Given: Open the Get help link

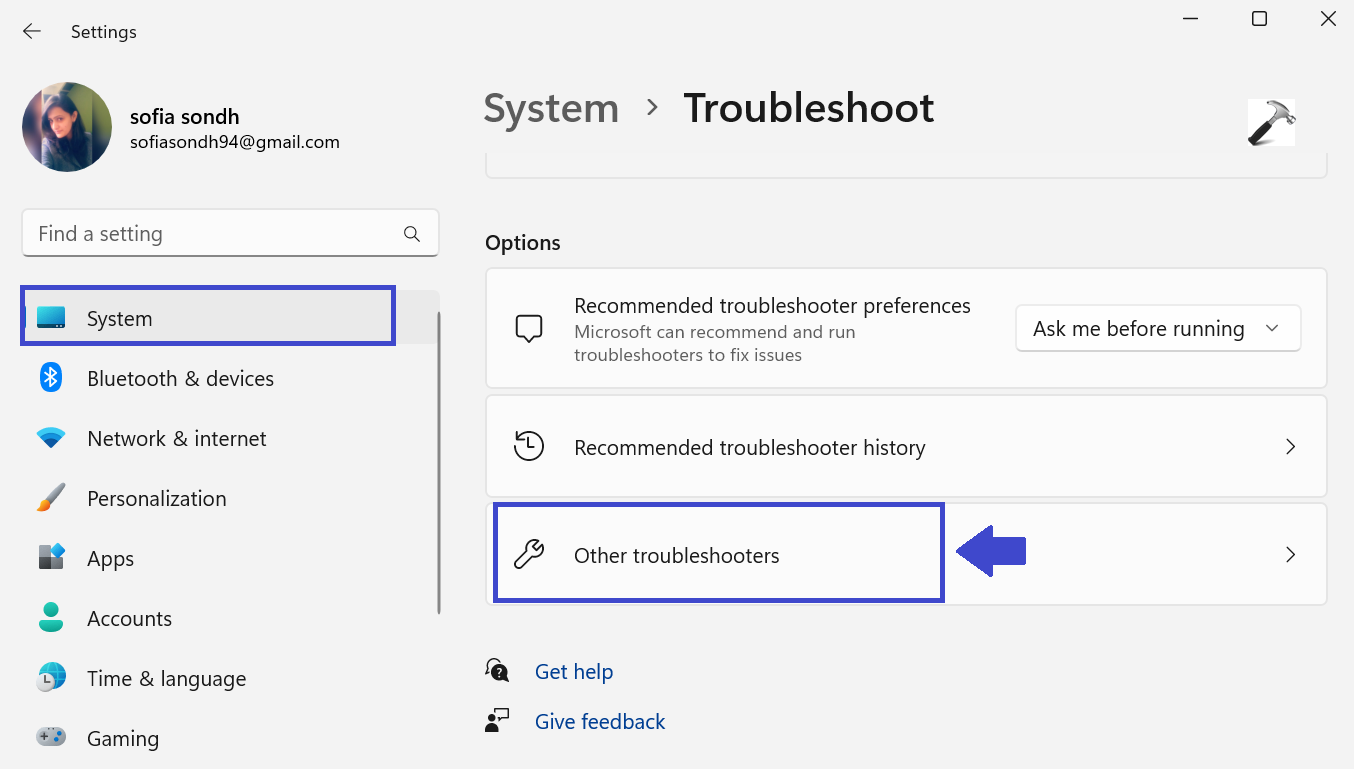Looking at the screenshot, I should (x=574, y=672).
